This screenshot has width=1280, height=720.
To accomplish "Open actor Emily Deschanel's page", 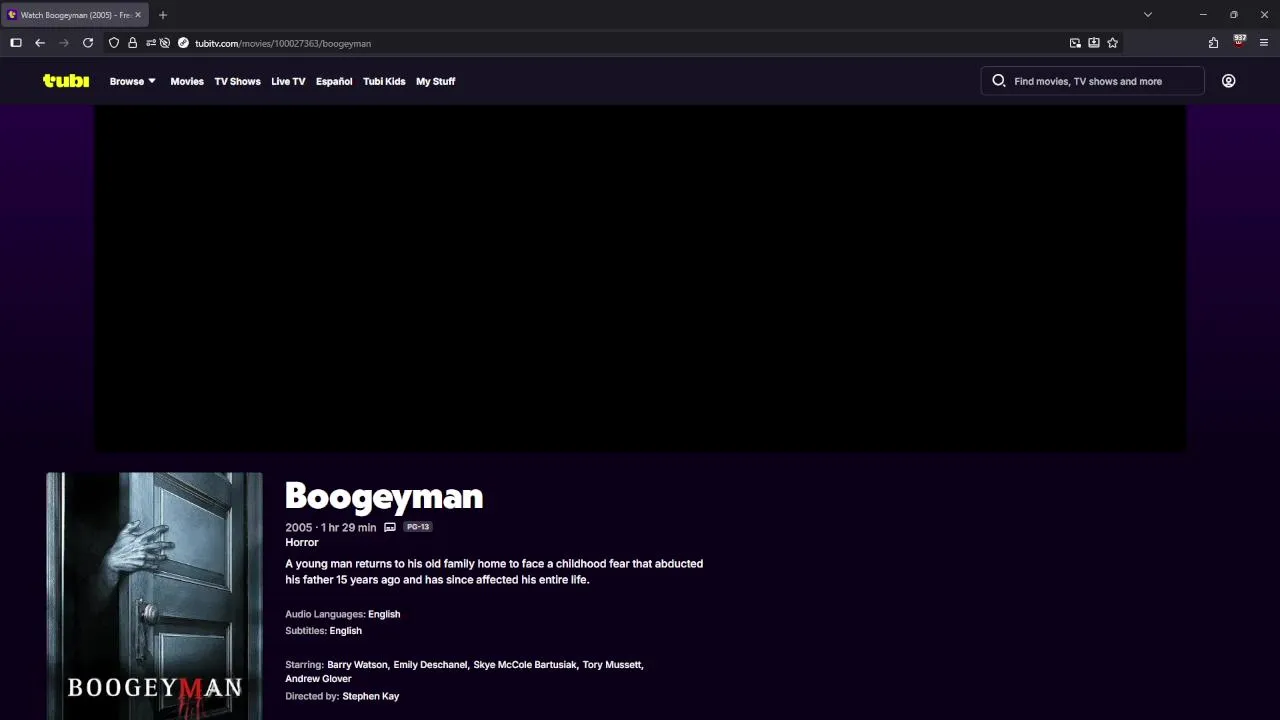I will [x=430, y=664].
